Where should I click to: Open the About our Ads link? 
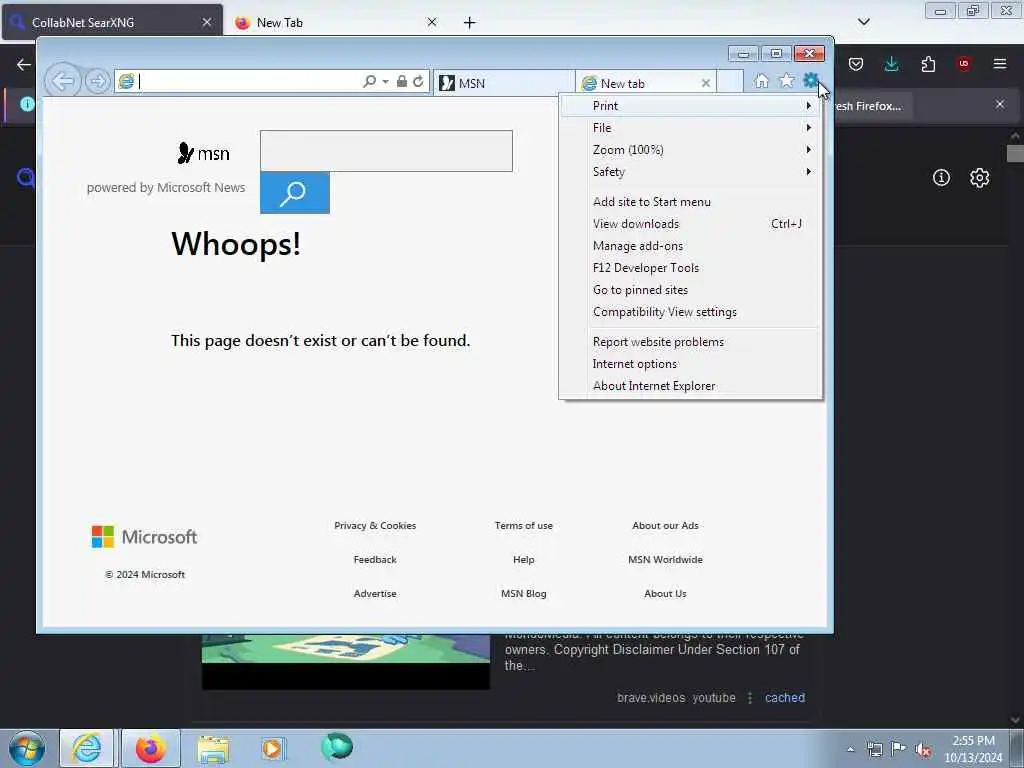click(x=665, y=526)
